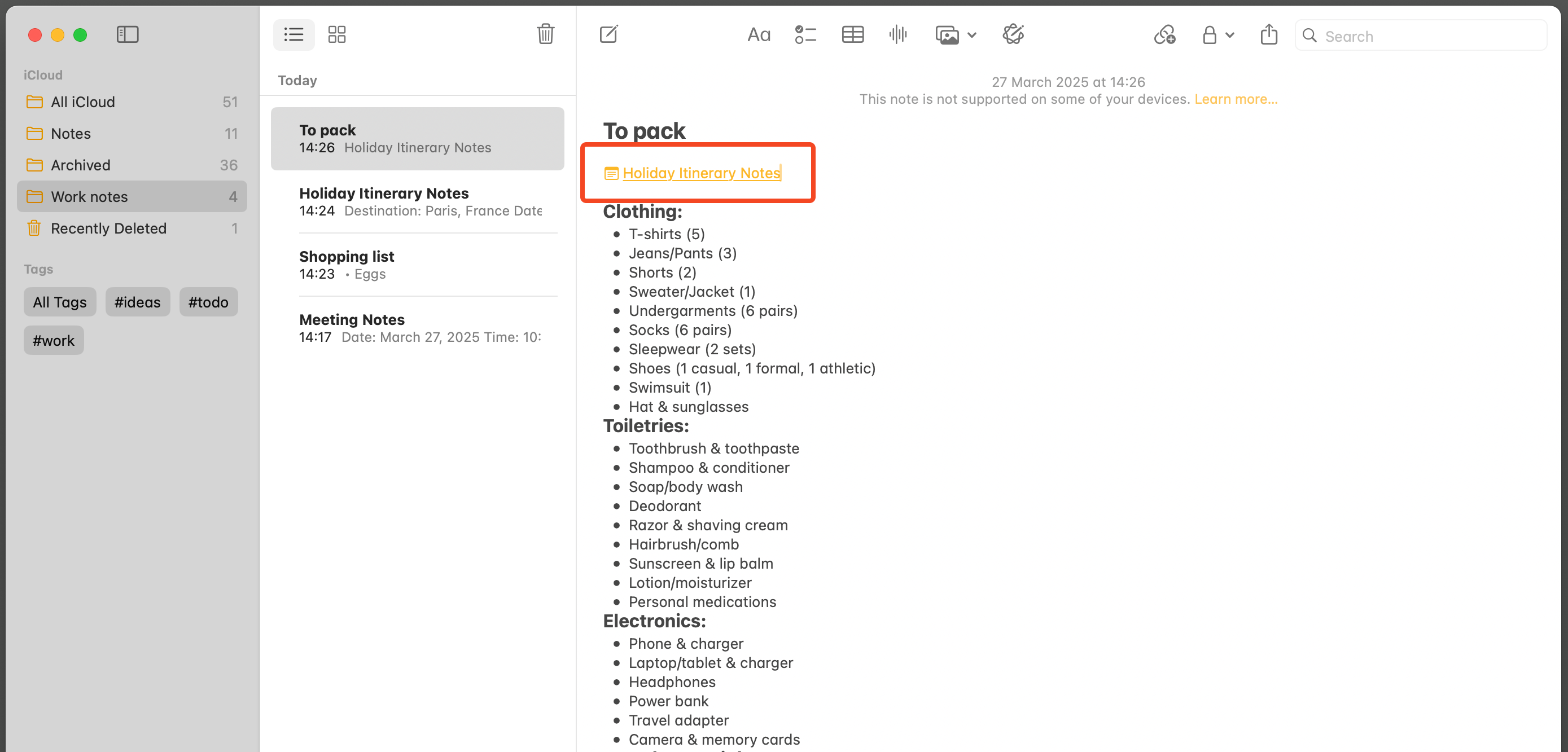The image size is (1568, 752).
Task: Open Recently Deleted folder
Action: coord(132,229)
